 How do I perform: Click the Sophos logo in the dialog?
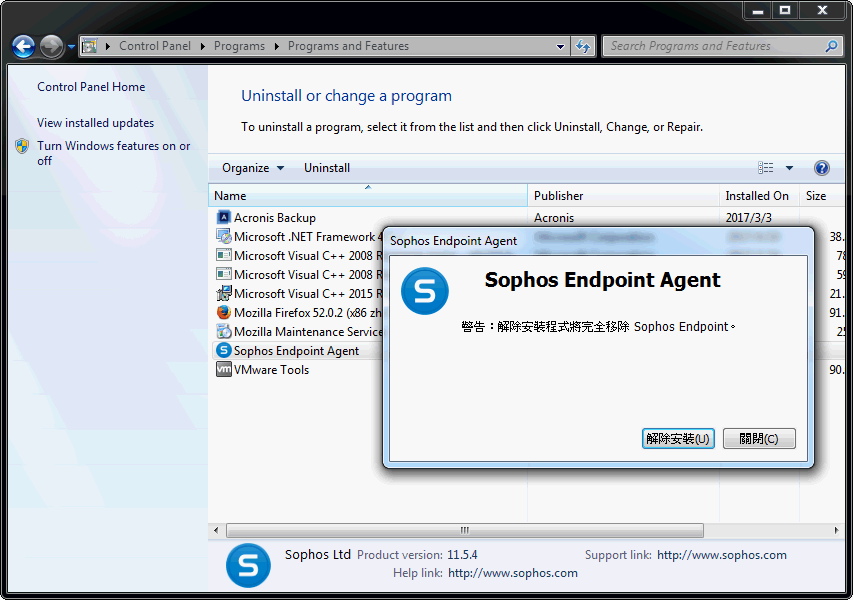425,291
